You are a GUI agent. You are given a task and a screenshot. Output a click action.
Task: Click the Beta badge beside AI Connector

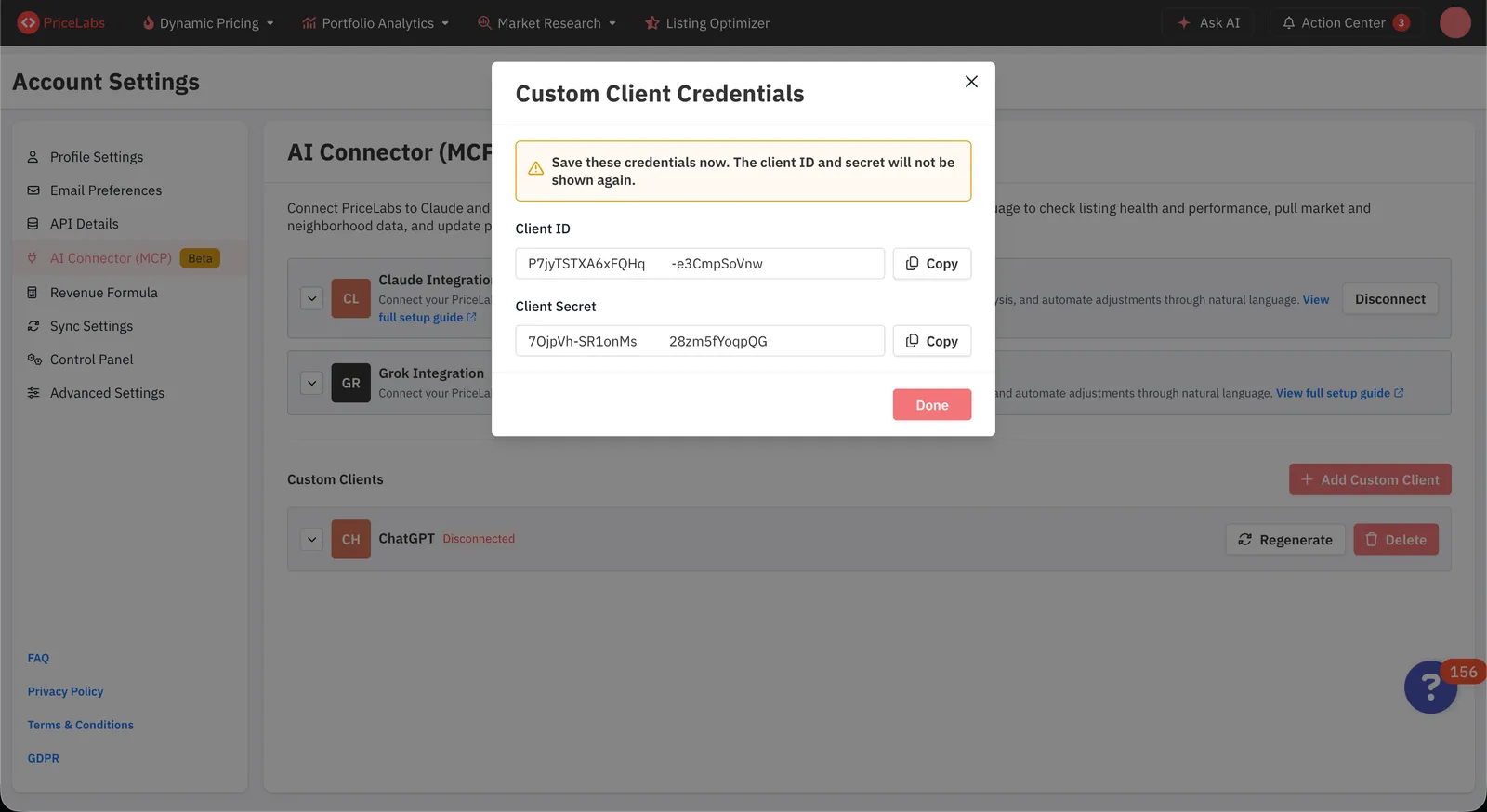(200, 258)
